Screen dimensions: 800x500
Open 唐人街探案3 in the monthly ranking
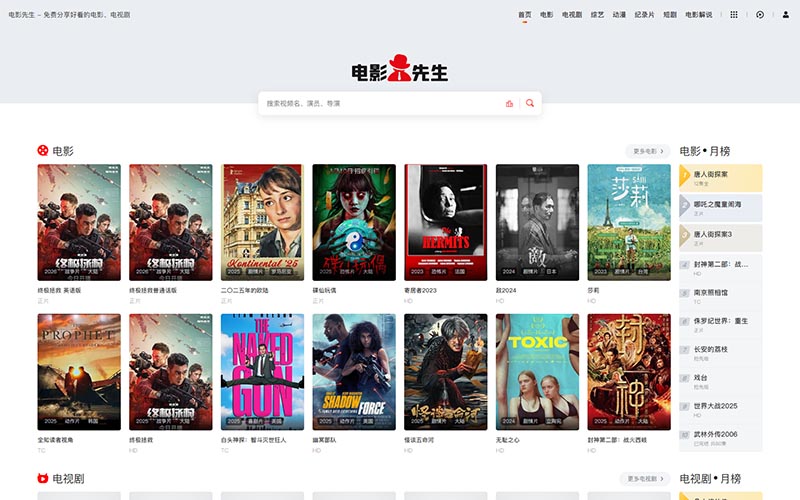pyautogui.click(x=720, y=238)
